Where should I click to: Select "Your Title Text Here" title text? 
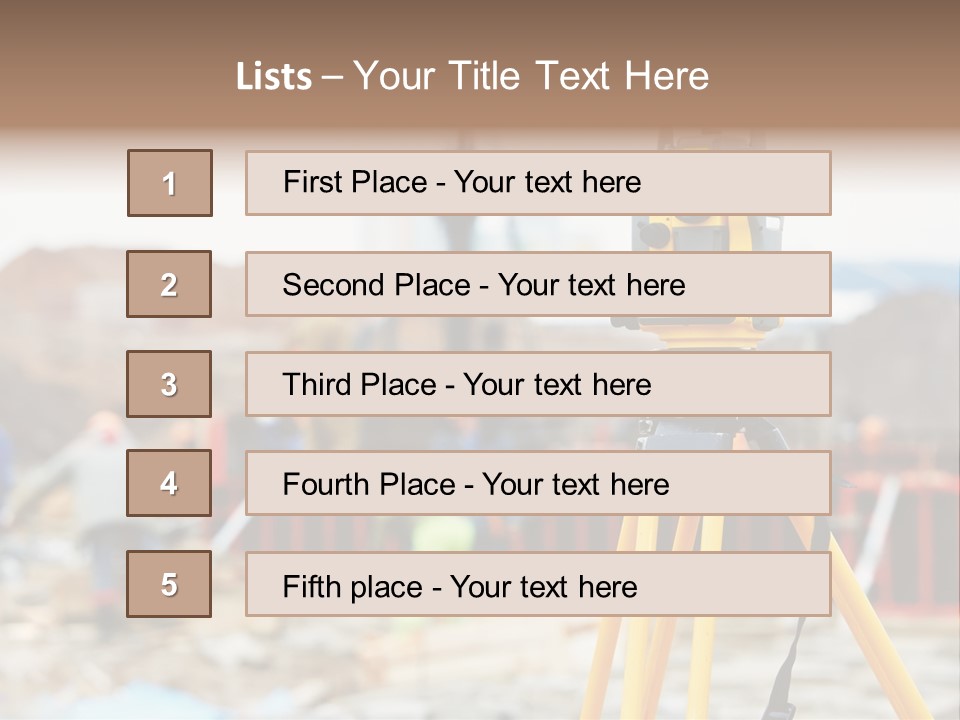click(531, 76)
